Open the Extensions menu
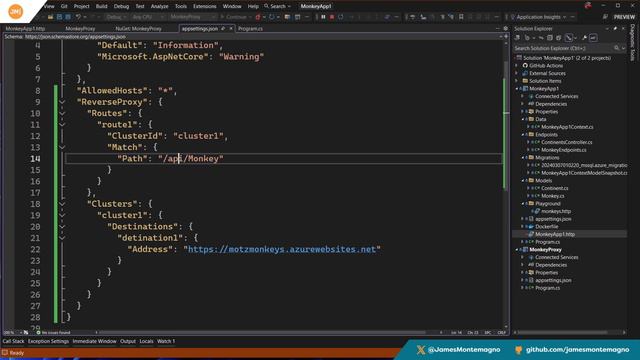 pyautogui.click(x=204, y=6)
